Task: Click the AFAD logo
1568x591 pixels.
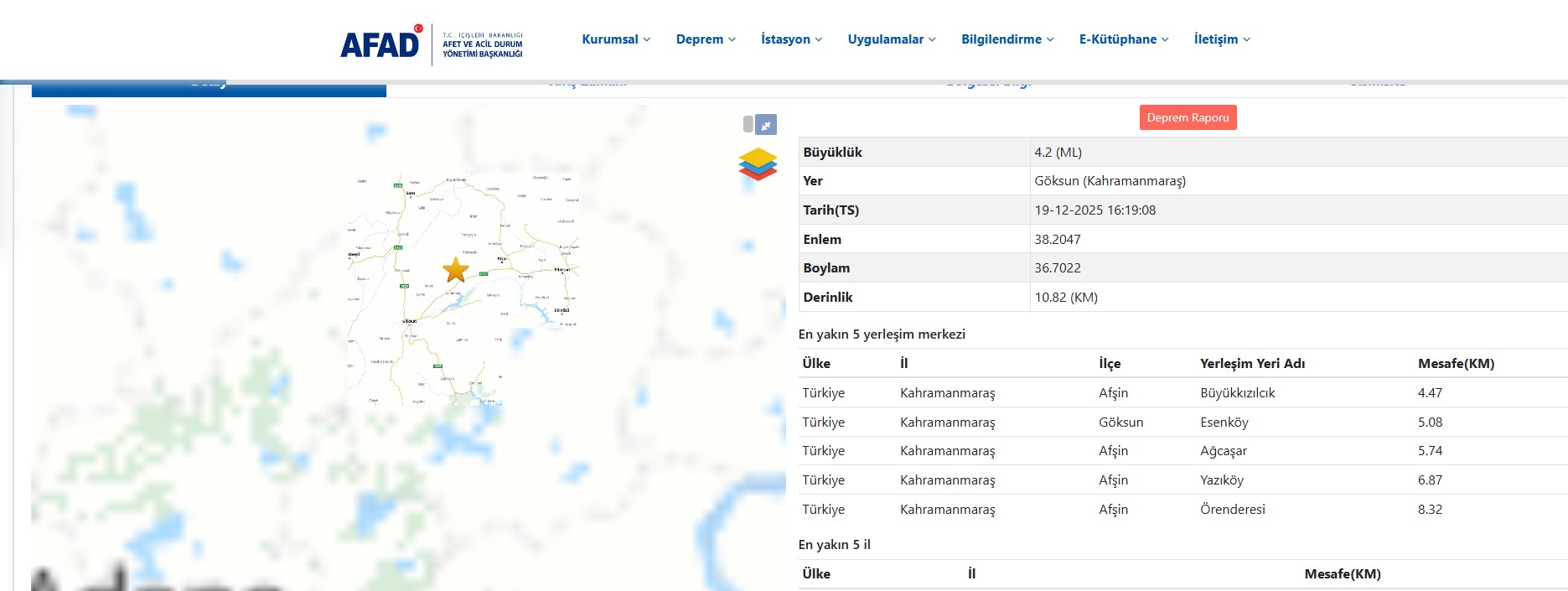Action: (x=380, y=44)
